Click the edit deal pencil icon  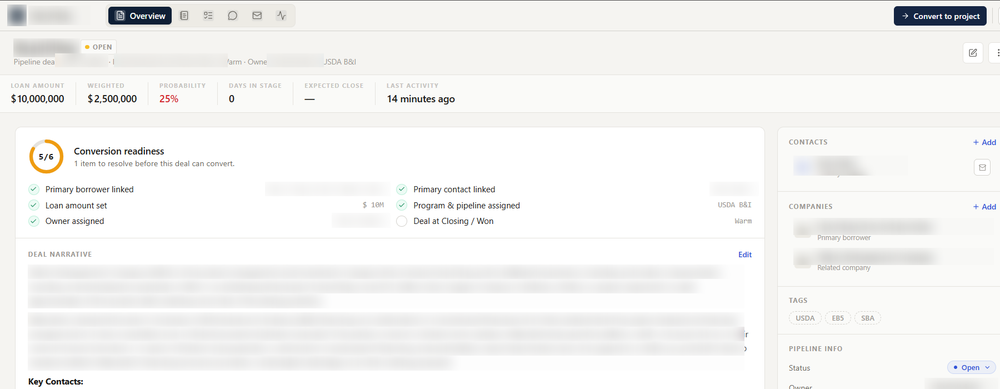tap(973, 53)
